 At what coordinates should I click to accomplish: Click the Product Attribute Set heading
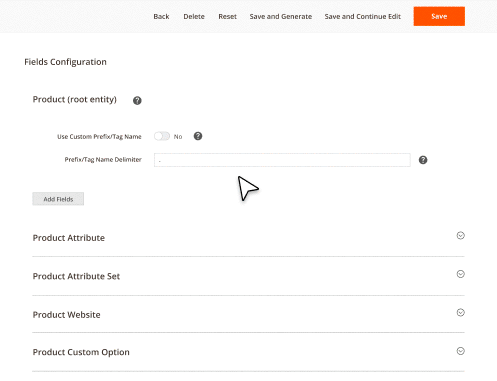point(76,276)
